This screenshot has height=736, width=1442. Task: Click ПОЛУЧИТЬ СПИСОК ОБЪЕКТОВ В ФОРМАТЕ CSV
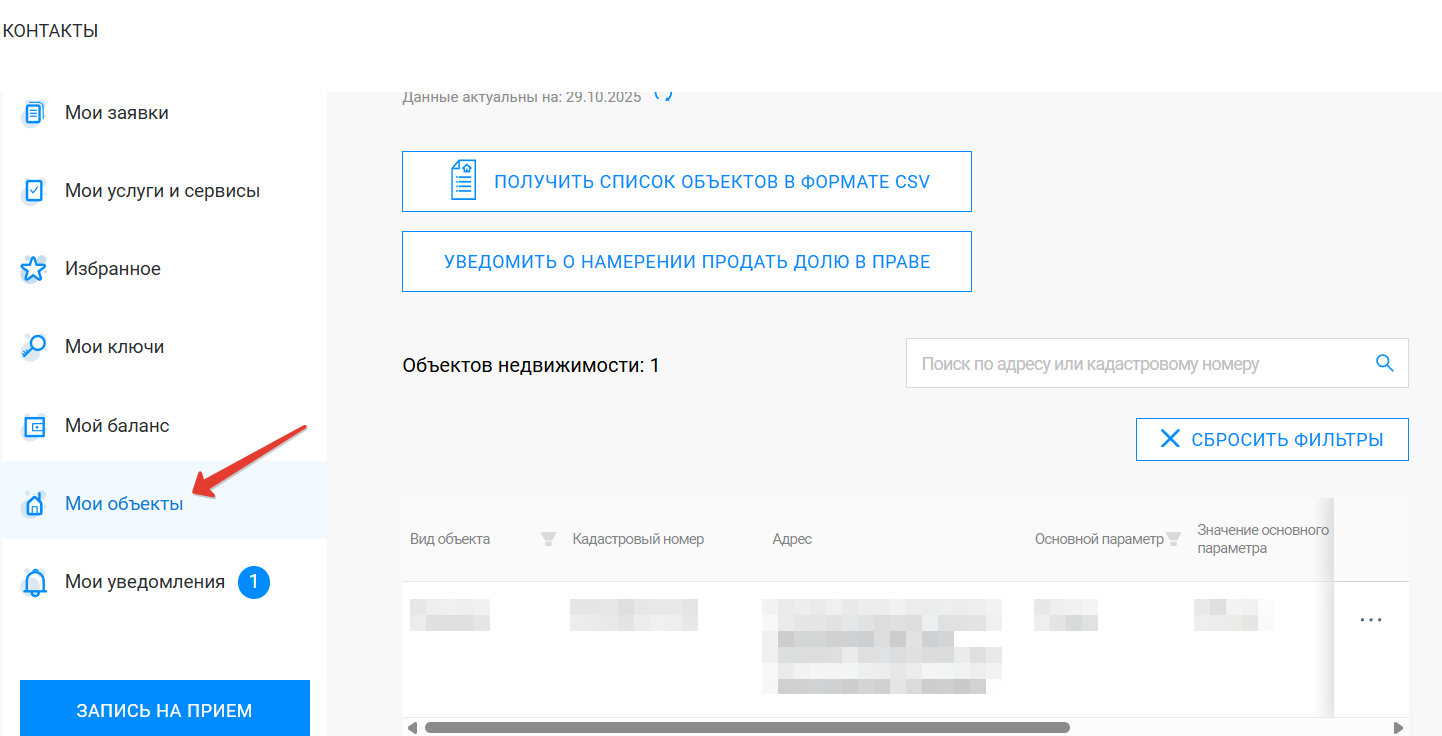pyautogui.click(x=687, y=181)
